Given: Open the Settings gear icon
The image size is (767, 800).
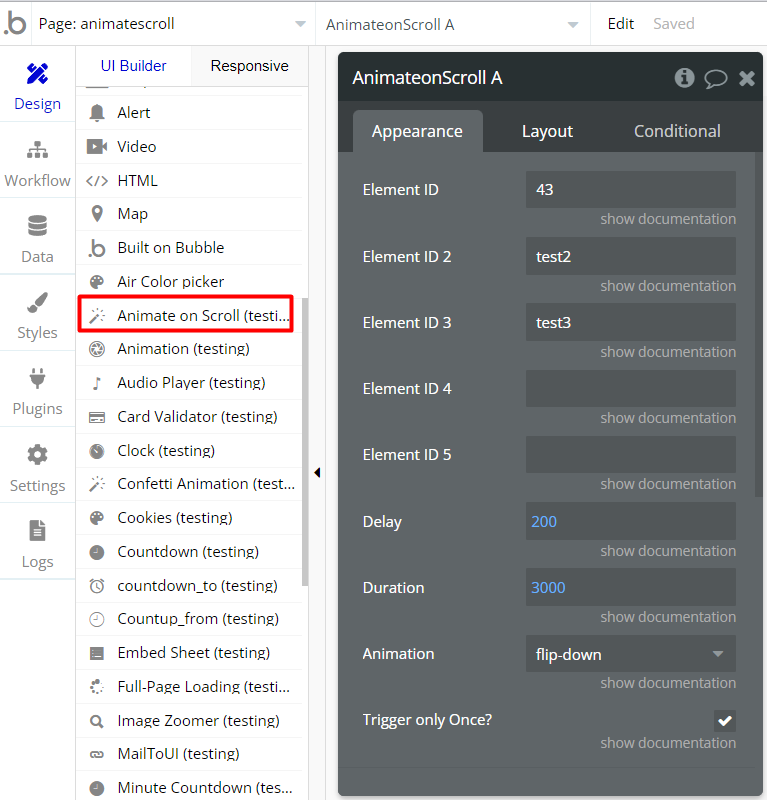Looking at the screenshot, I should coord(37,455).
